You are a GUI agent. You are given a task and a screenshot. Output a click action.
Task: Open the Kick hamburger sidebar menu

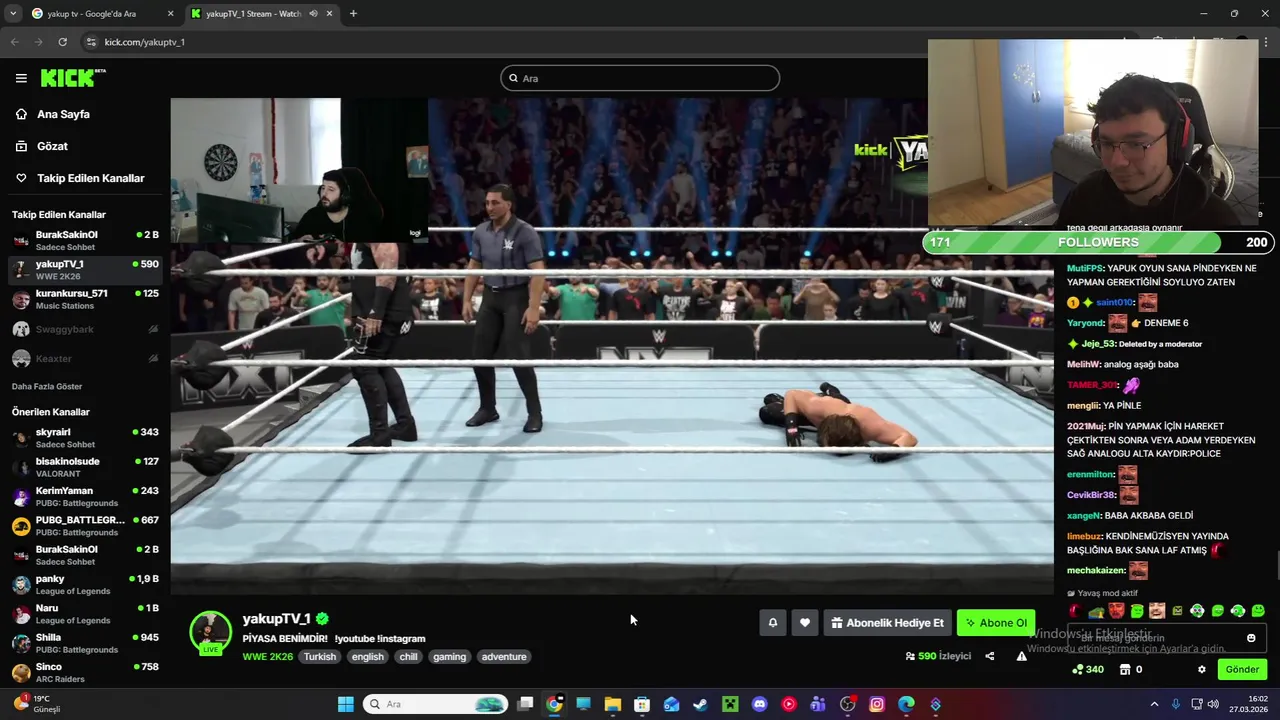[21, 78]
